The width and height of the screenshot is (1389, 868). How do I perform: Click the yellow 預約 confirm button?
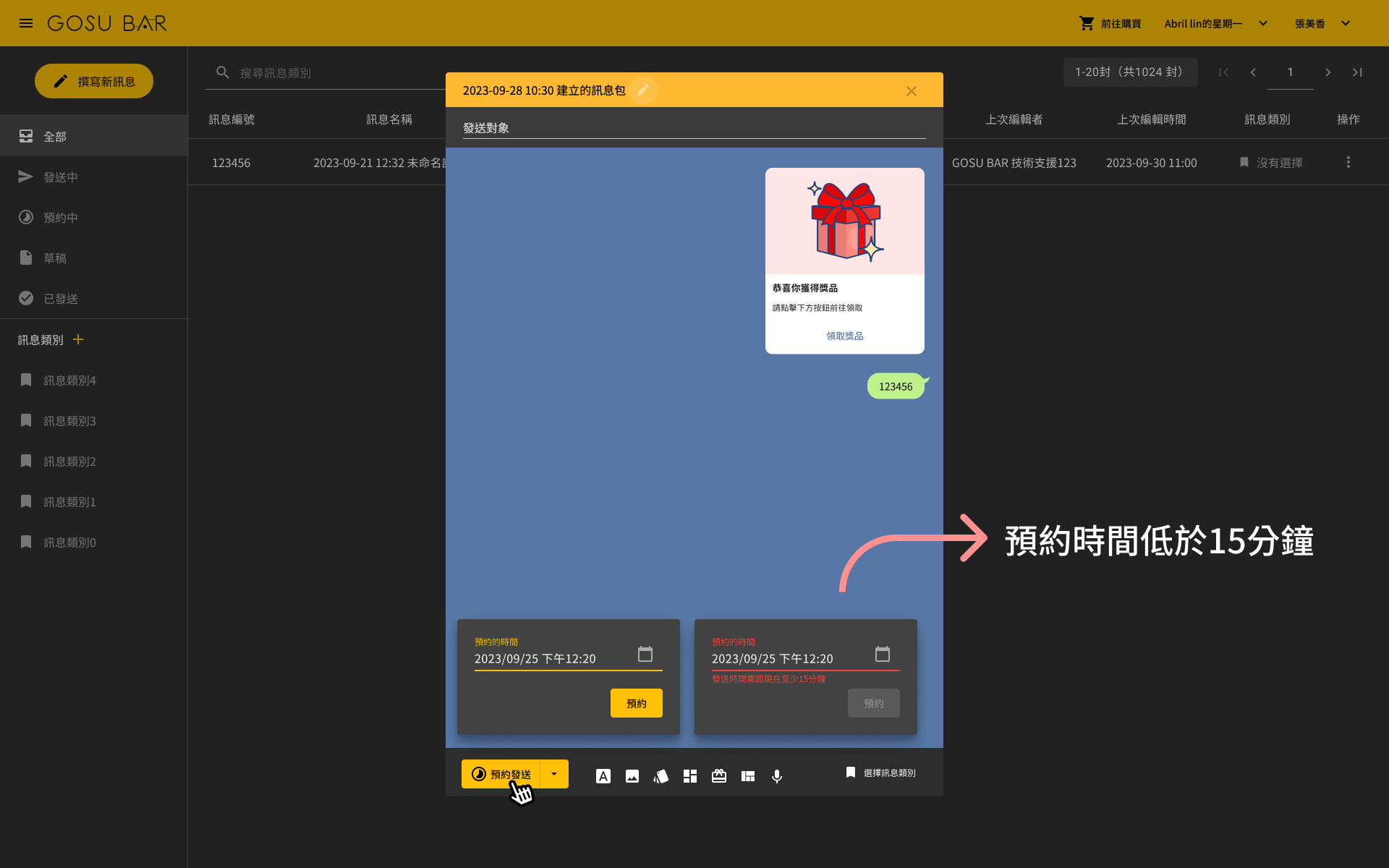click(x=637, y=703)
